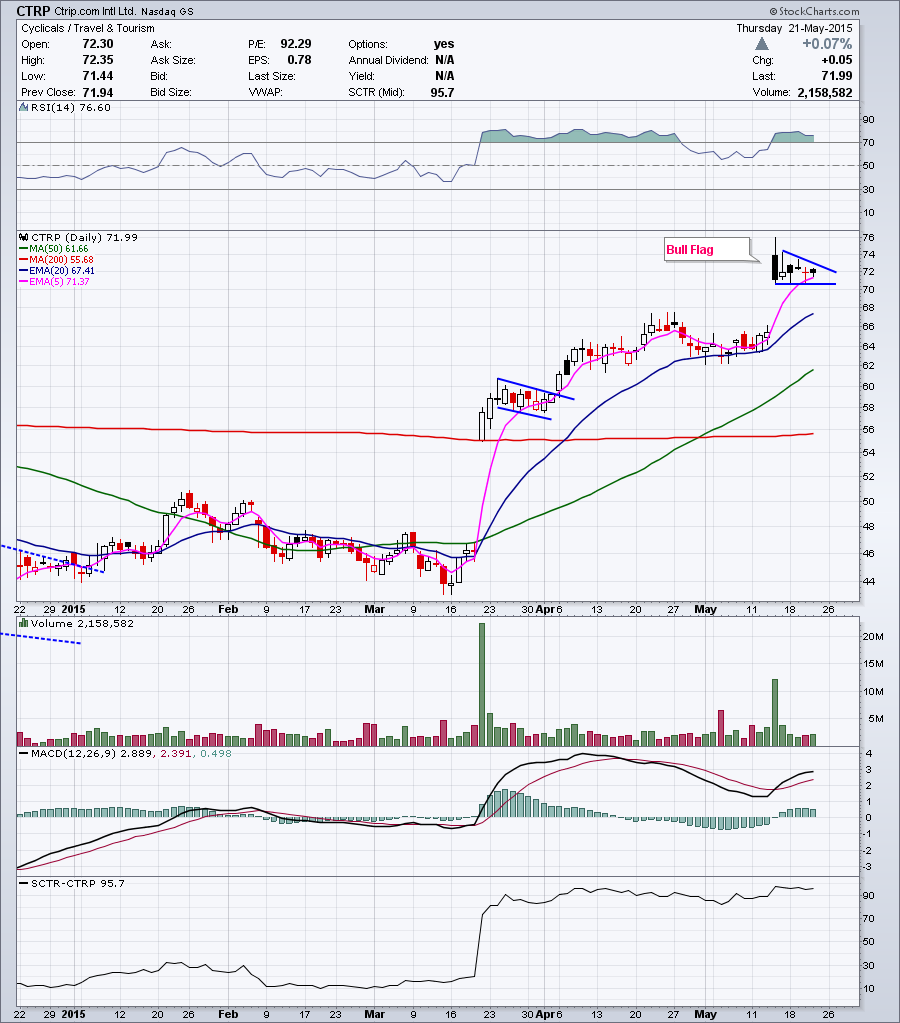Click the Chg value +0.05

click(837, 60)
